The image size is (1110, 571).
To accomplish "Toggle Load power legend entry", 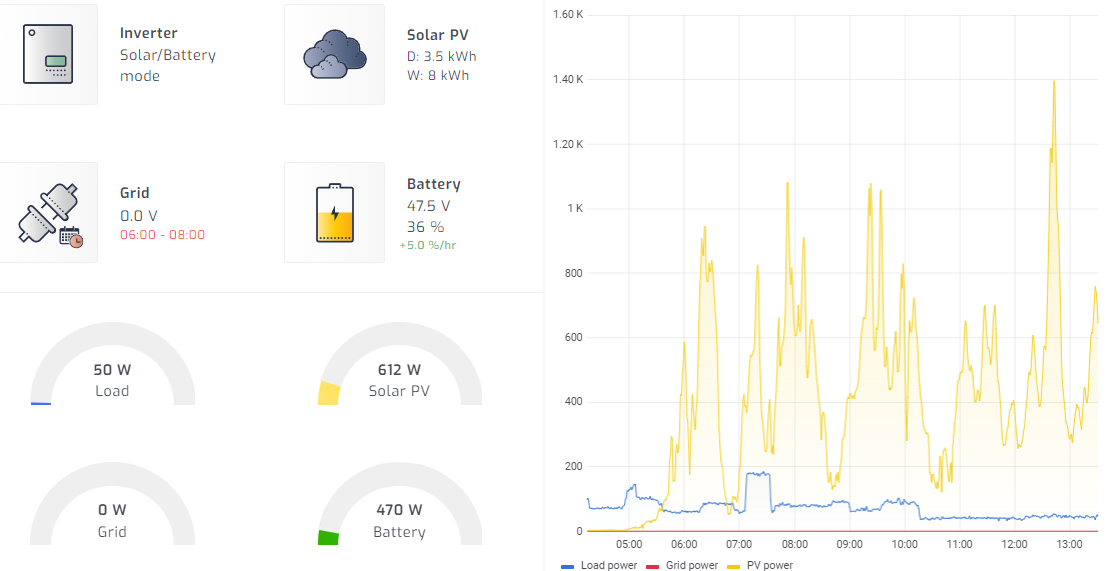I will click(x=599, y=565).
